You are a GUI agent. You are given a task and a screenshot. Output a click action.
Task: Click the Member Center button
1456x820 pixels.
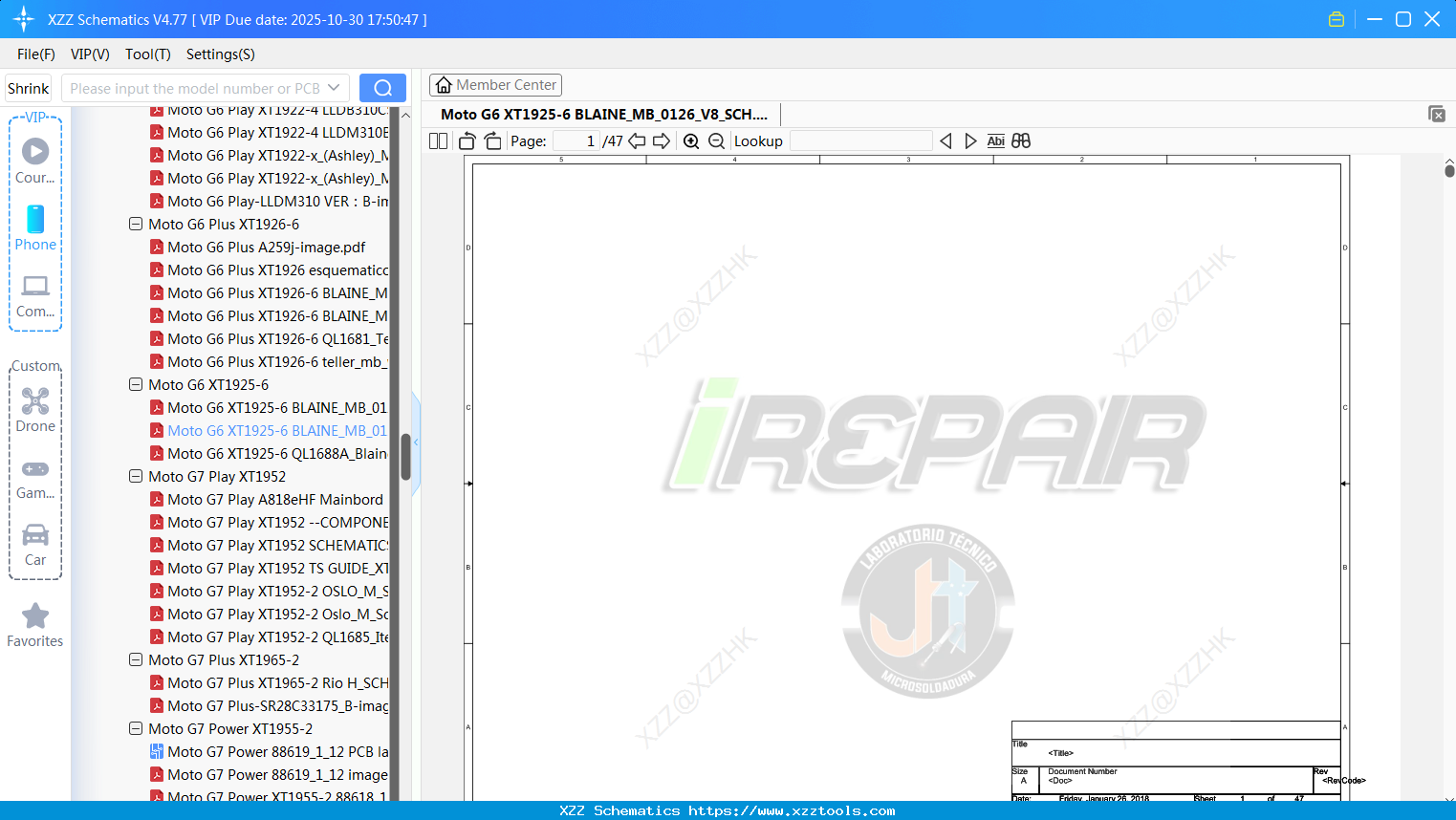(495, 85)
